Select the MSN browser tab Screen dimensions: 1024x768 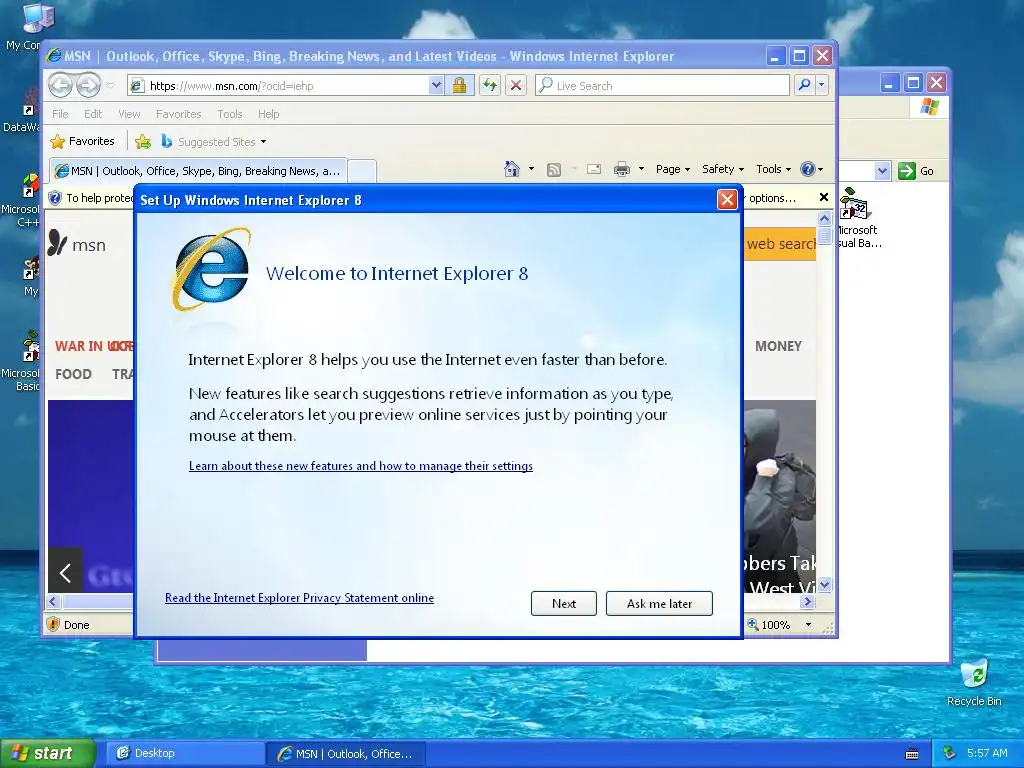[x=199, y=171]
